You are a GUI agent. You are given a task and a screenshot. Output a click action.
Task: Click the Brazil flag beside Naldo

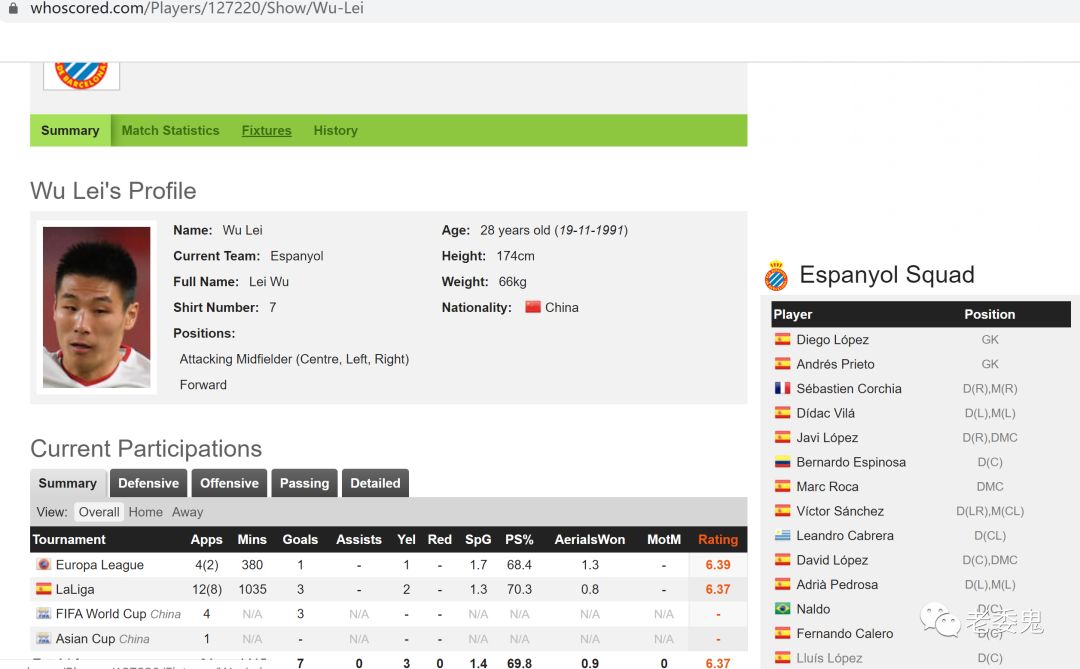click(782, 608)
